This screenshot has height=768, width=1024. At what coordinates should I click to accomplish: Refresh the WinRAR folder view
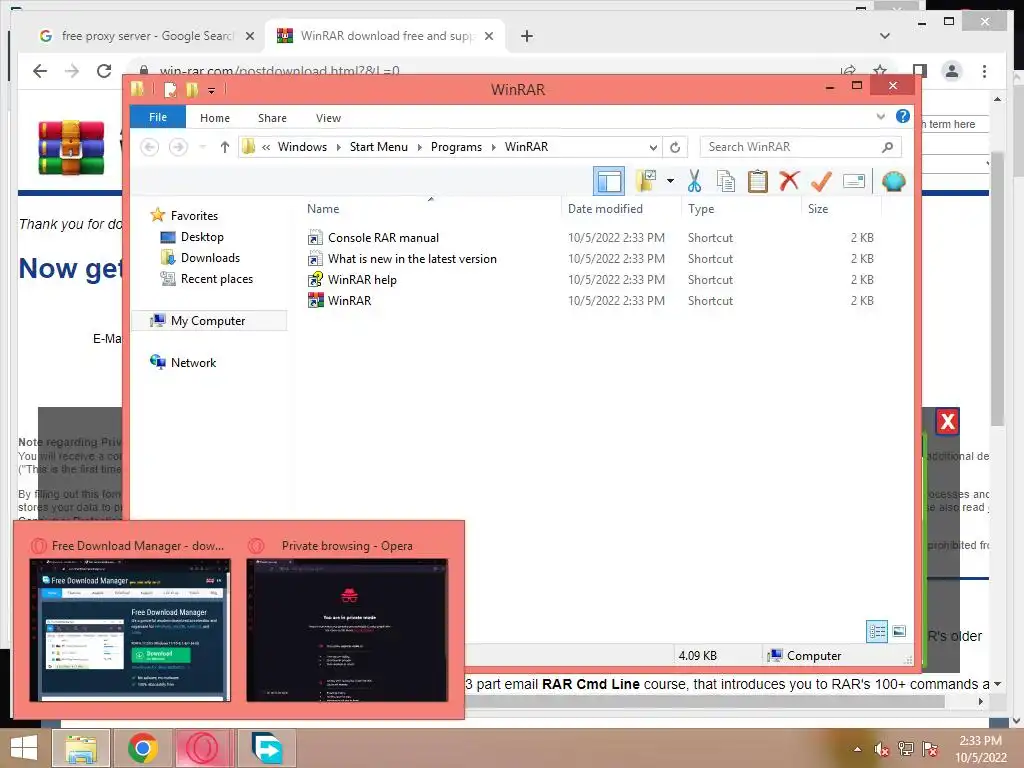point(675,148)
